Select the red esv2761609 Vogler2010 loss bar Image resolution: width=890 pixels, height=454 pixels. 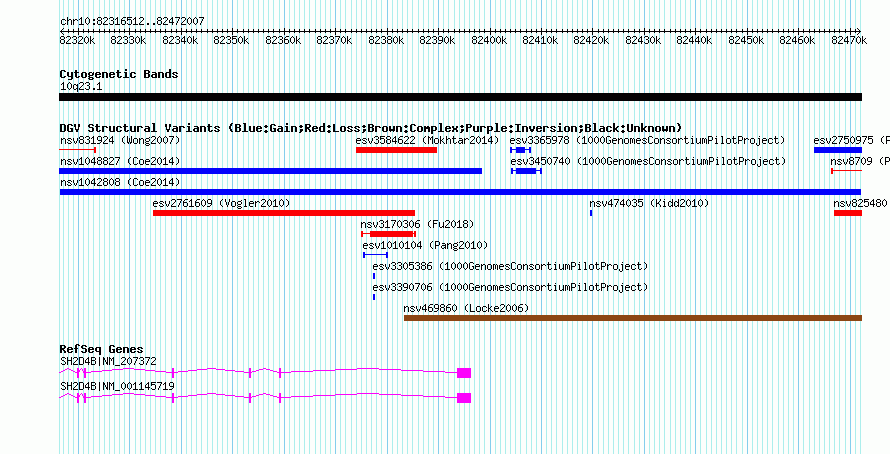284,213
